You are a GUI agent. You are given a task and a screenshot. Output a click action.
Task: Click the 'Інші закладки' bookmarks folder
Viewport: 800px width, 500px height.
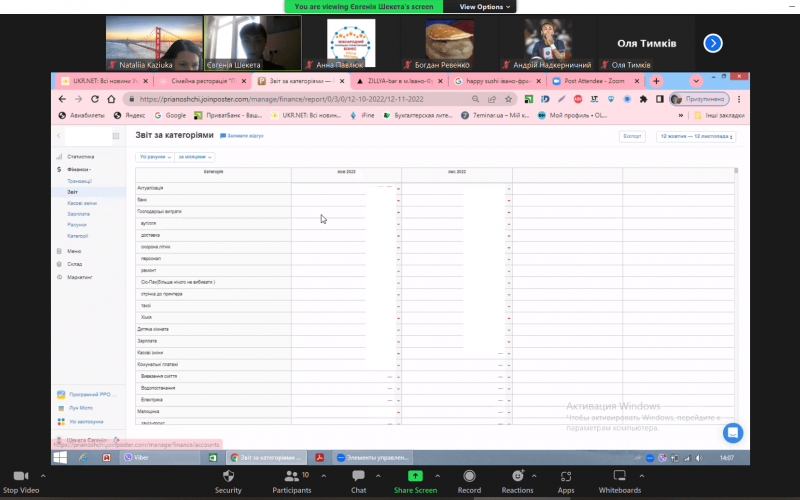point(719,116)
